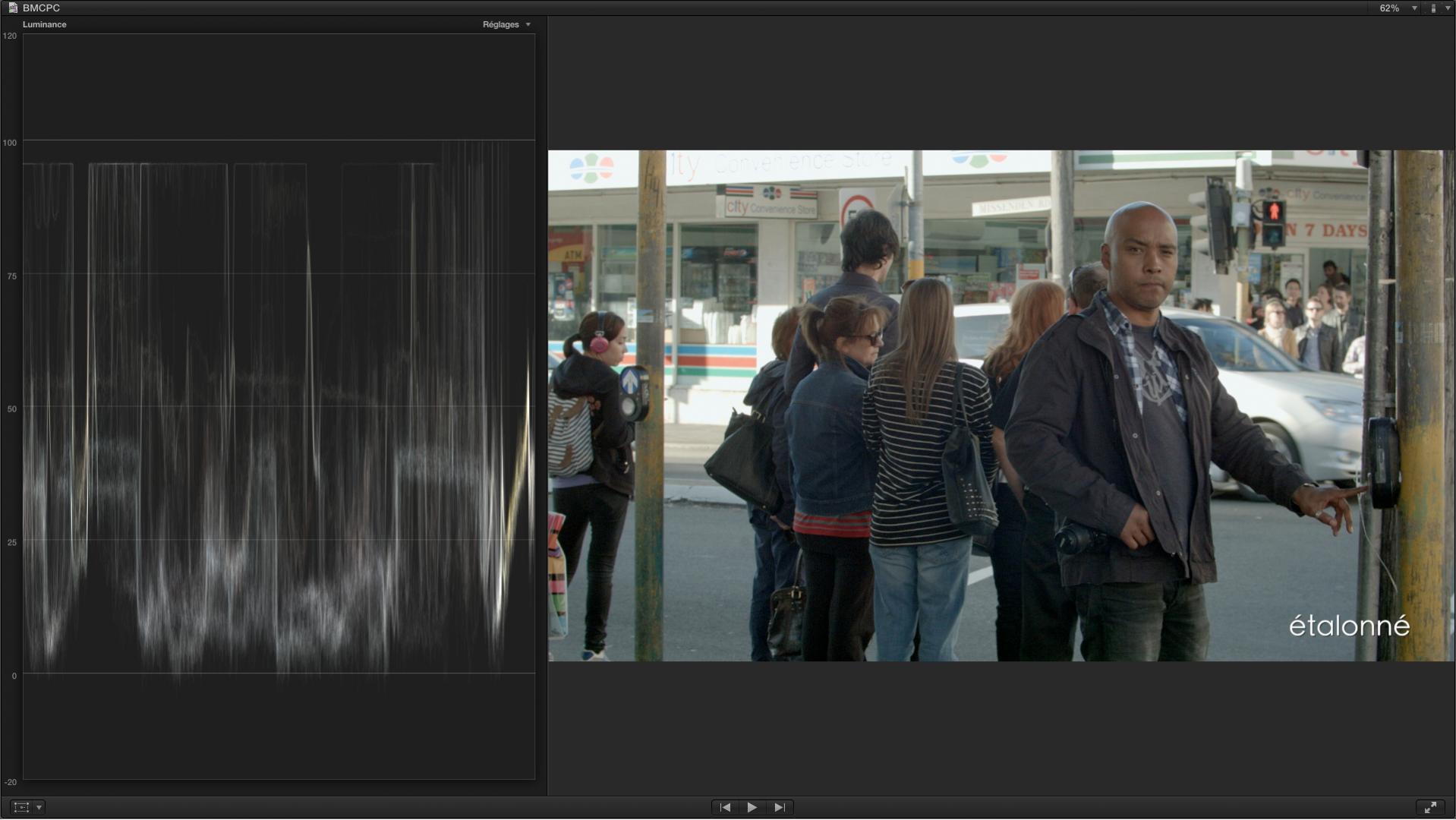Open the Transform tool dropdown arrow
The height and width of the screenshot is (820, 1456).
click(39, 807)
